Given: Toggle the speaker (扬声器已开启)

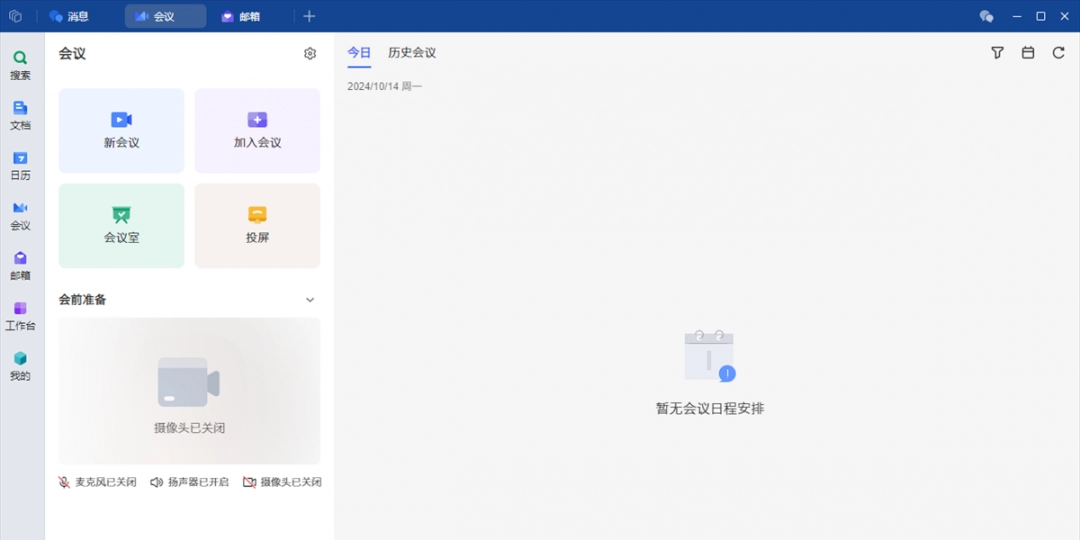Looking at the screenshot, I should (x=189, y=482).
